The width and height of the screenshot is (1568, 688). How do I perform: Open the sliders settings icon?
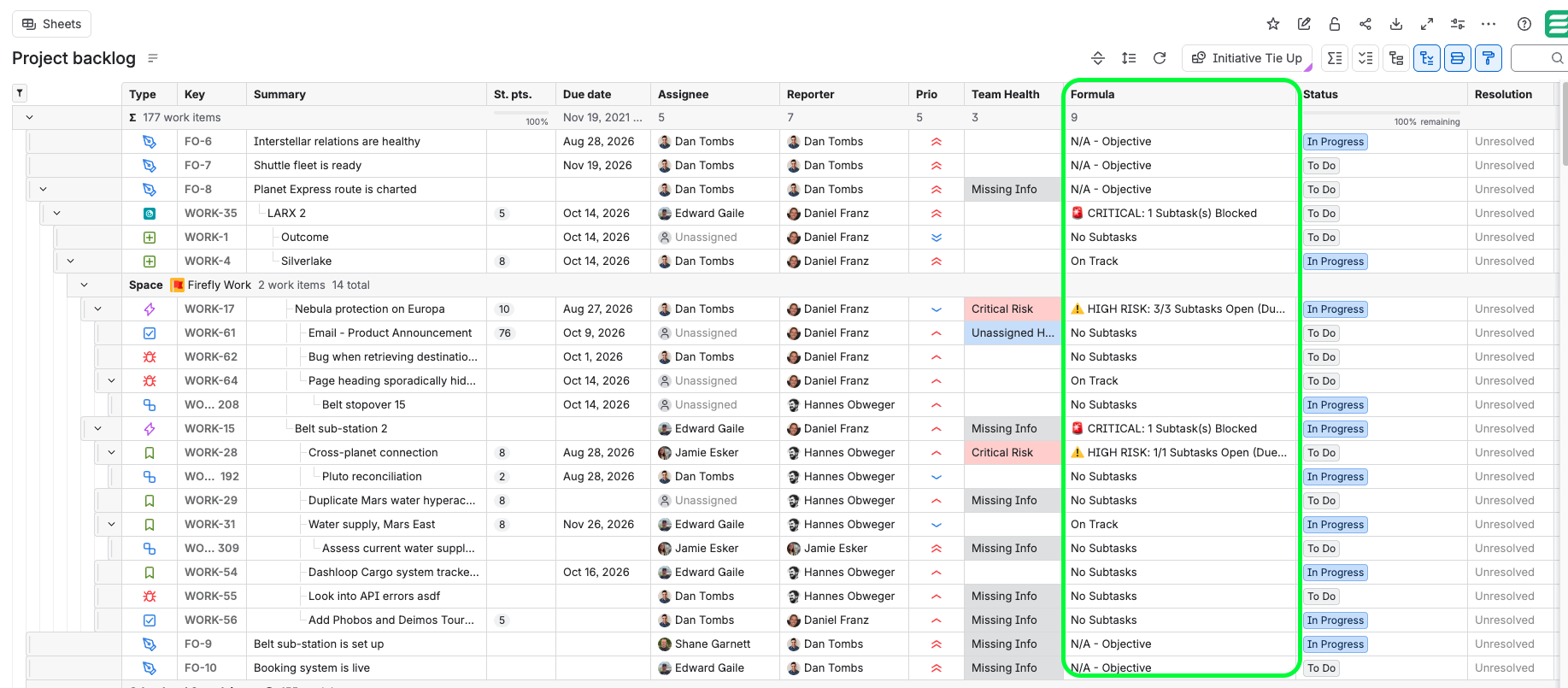pyautogui.click(x=1458, y=24)
